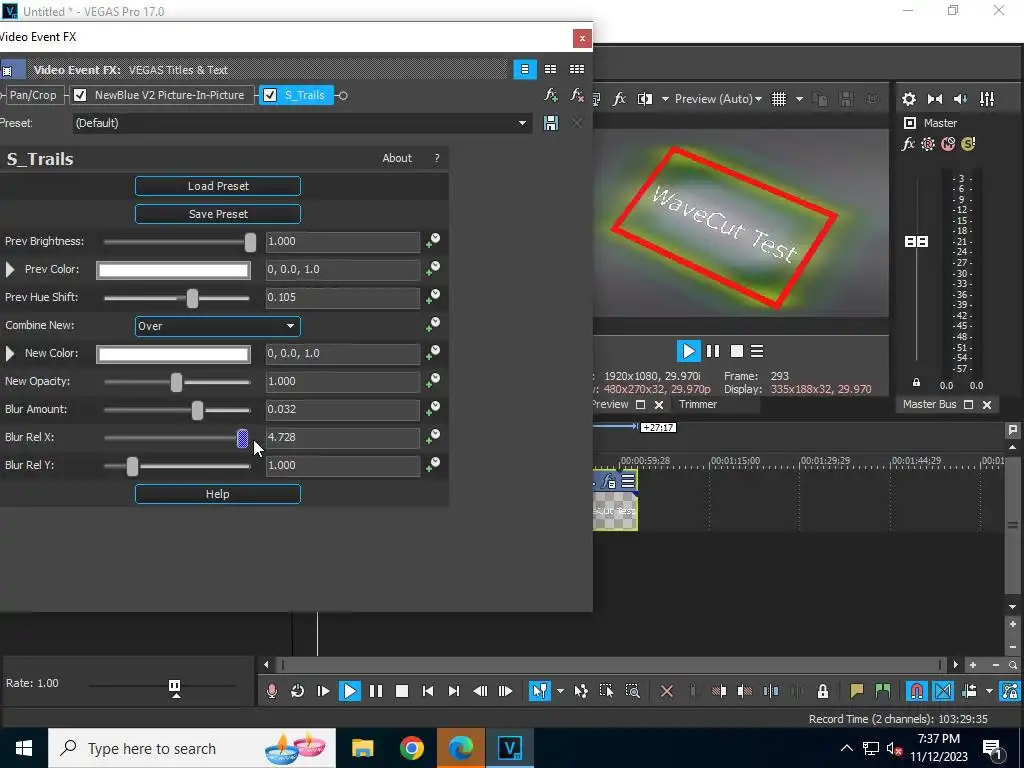Click the Prev Hue Shift slider handle
The image size is (1024, 768).
[x=192, y=298]
